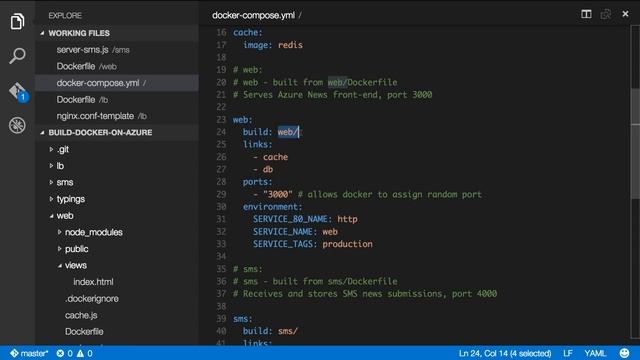Open nginx.conf-template in working files
Image resolution: width=640 pixels, height=360 pixels.
pos(117,116)
